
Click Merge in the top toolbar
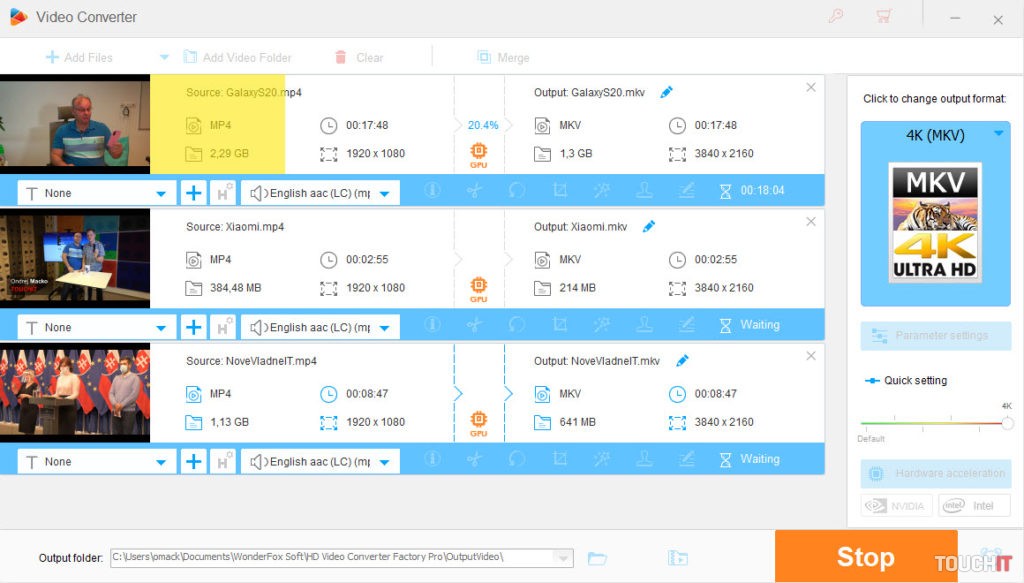[503, 58]
